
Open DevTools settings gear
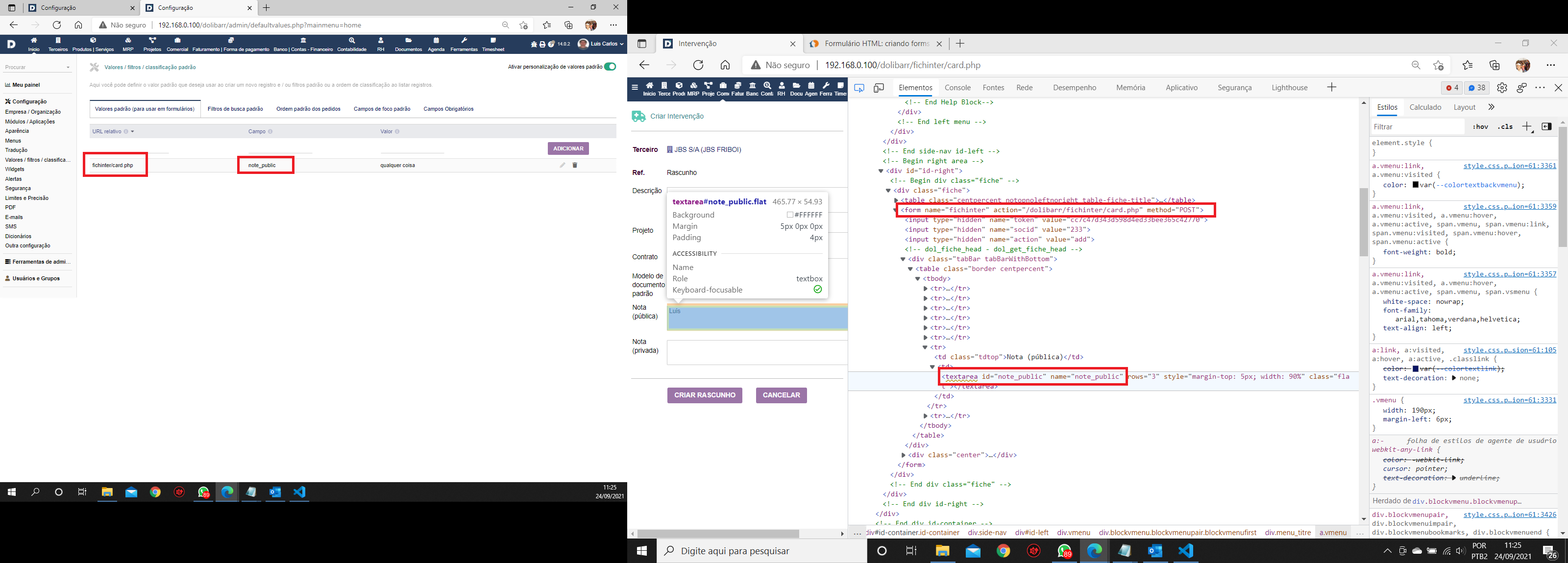click(x=1502, y=88)
